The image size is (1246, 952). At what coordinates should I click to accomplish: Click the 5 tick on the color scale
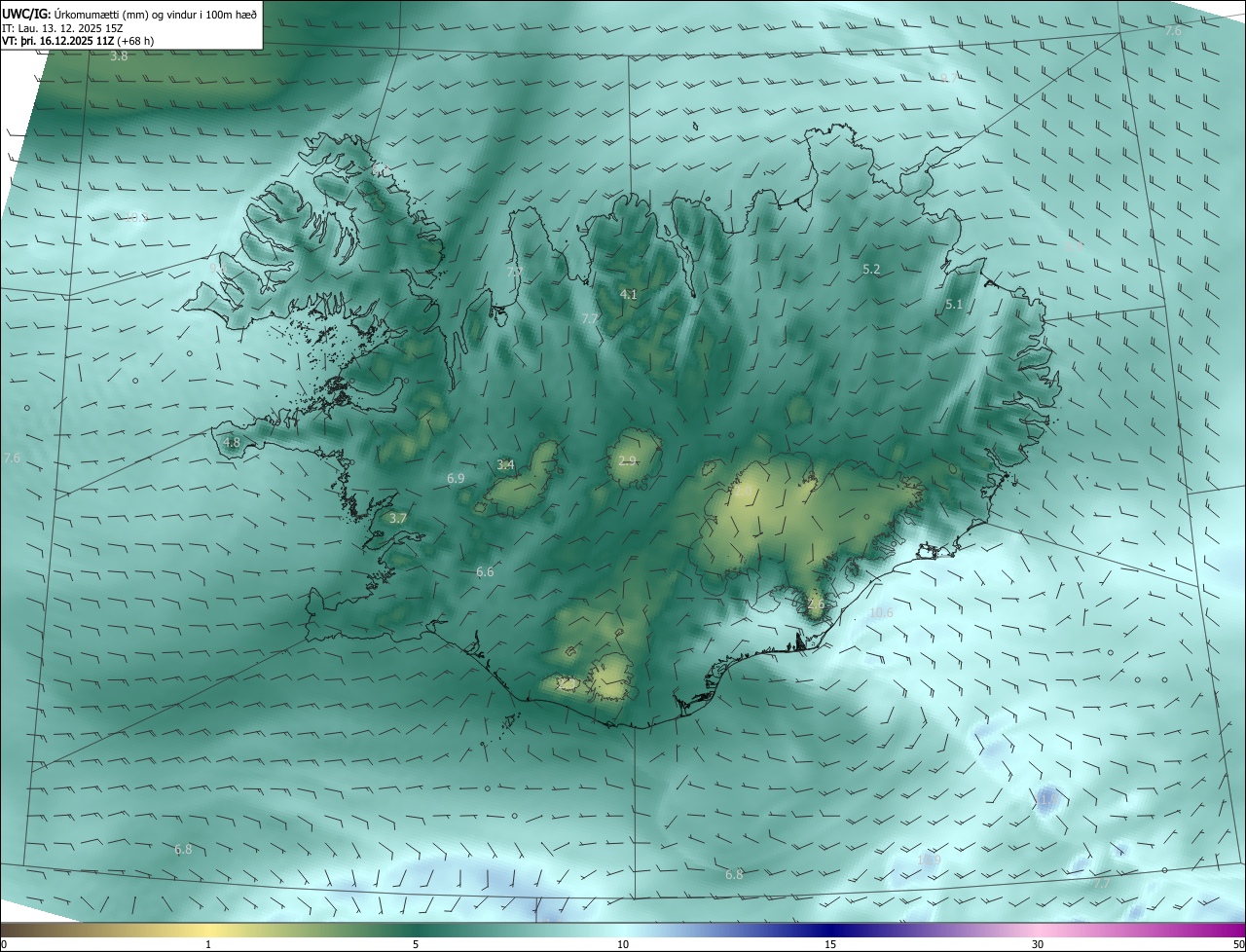click(x=416, y=944)
